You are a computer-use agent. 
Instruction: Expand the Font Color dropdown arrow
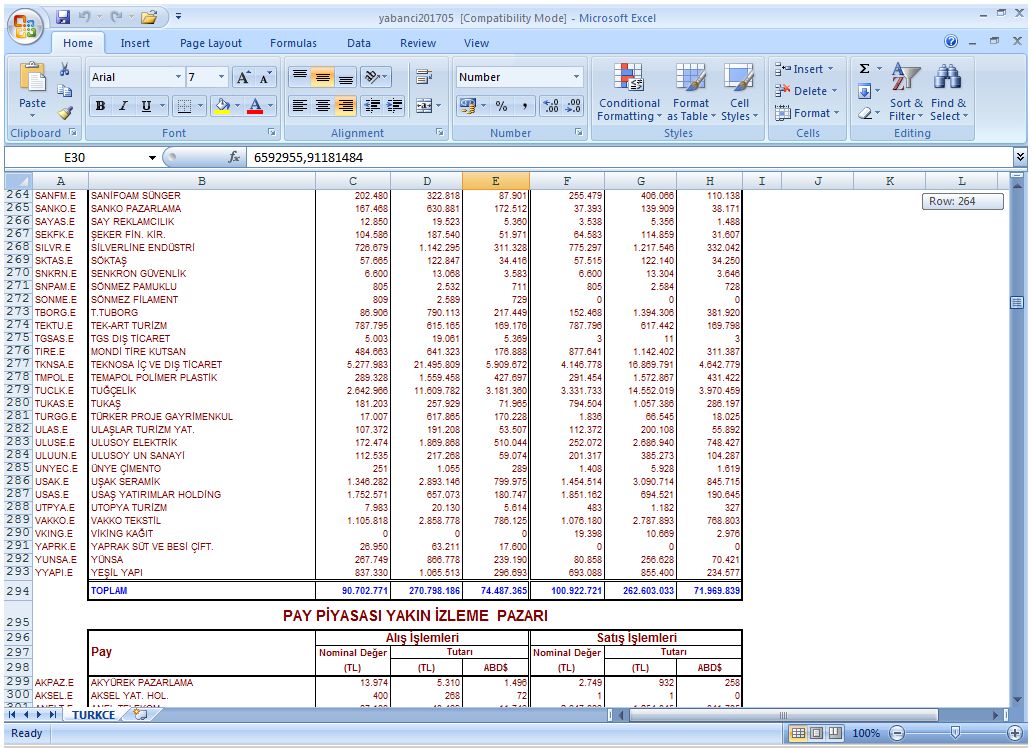point(270,106)
